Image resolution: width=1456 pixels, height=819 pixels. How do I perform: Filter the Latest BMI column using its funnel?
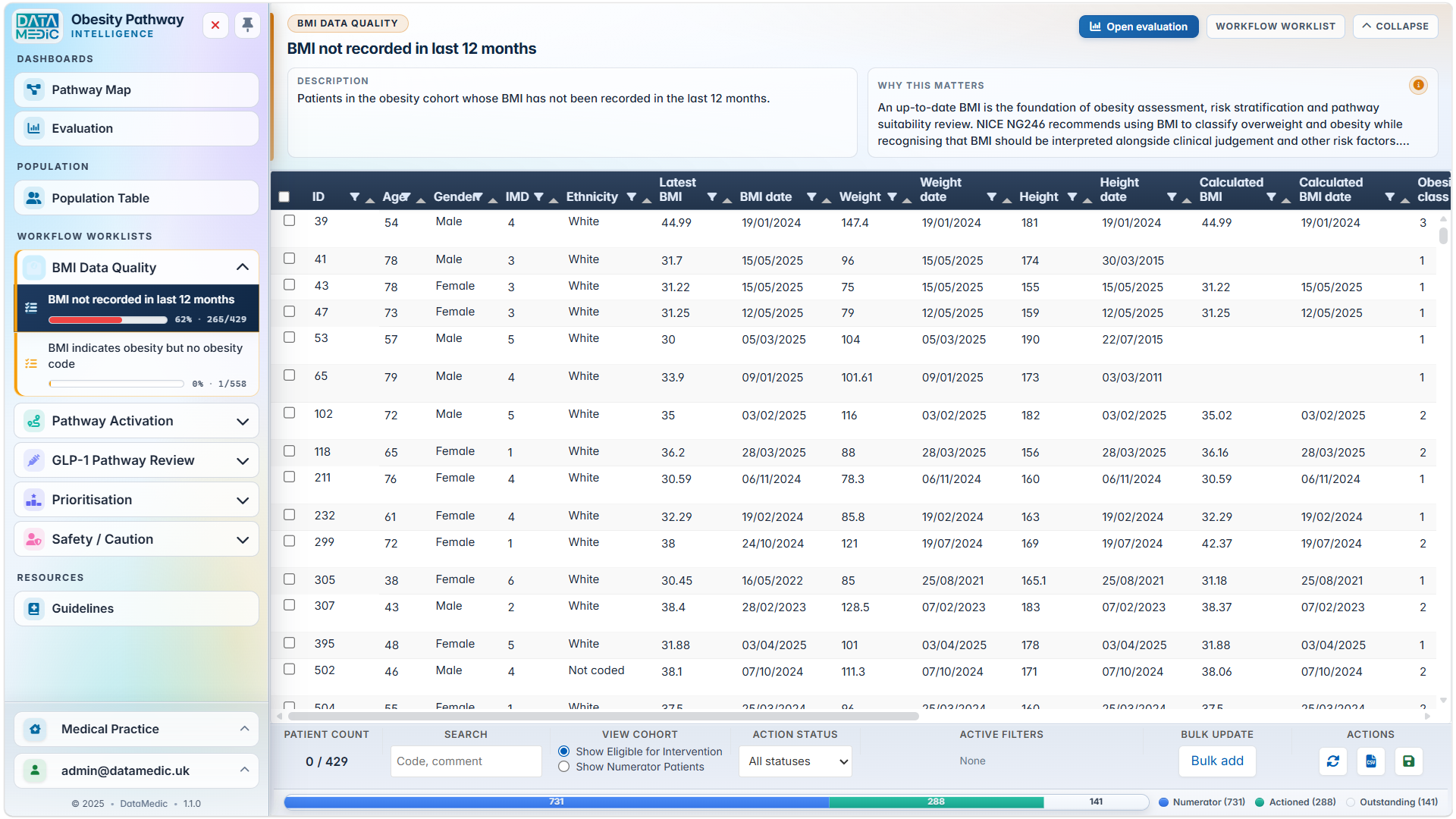(x=711, y=197)
